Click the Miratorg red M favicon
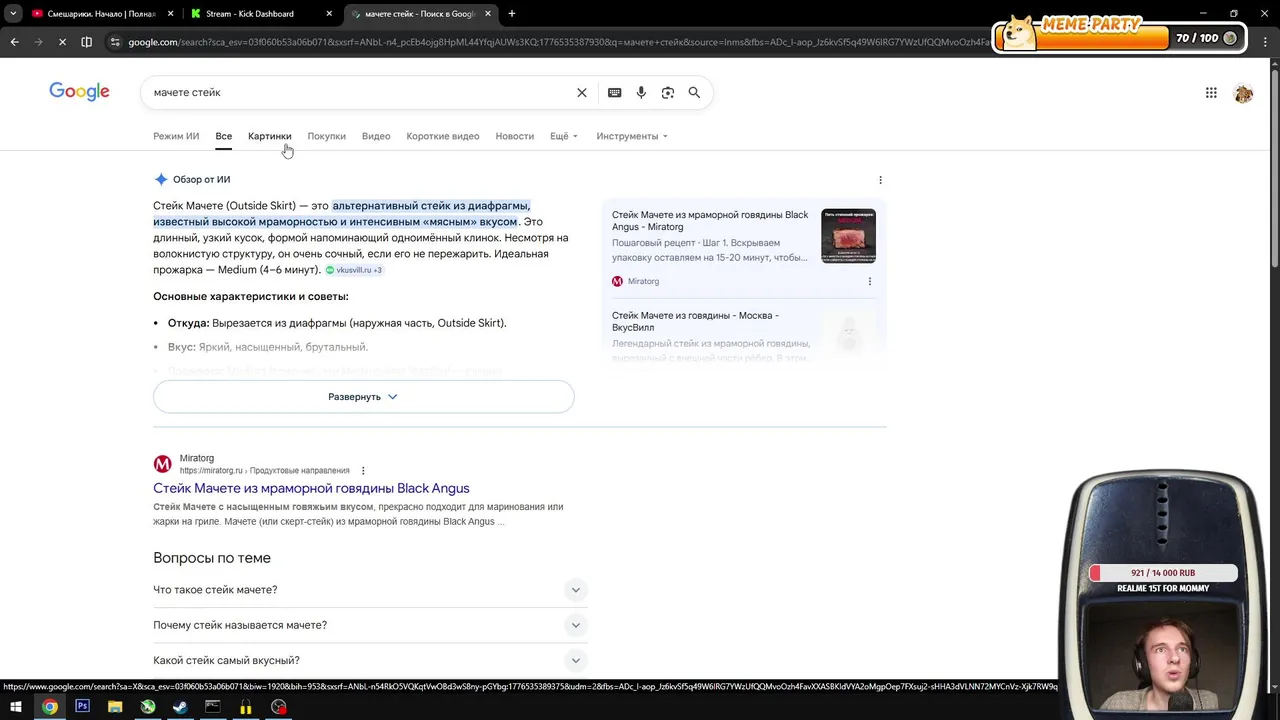The width and height of the screenshot is (1280, 720). 162,464
